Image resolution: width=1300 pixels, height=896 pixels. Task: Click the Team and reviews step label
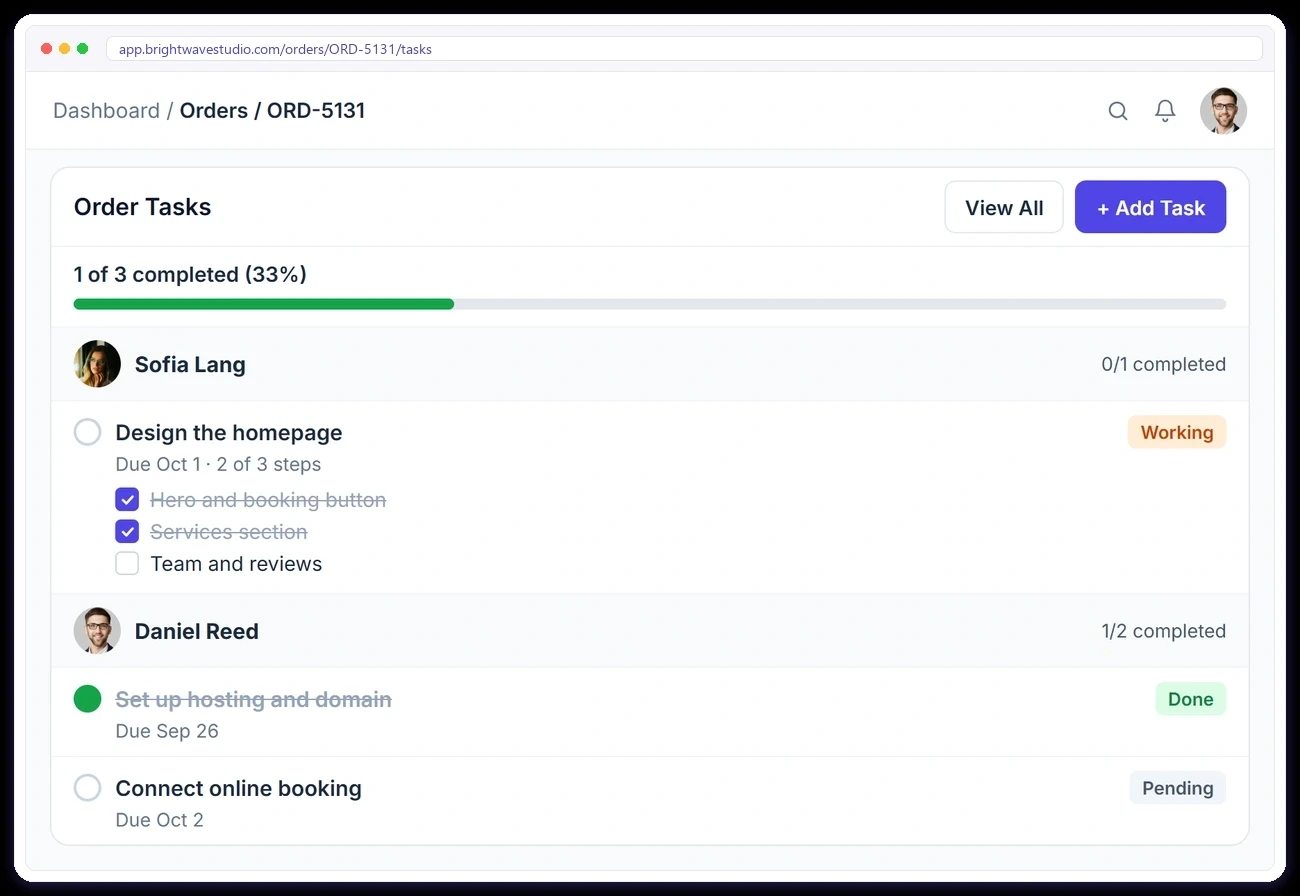pos(236,564)
